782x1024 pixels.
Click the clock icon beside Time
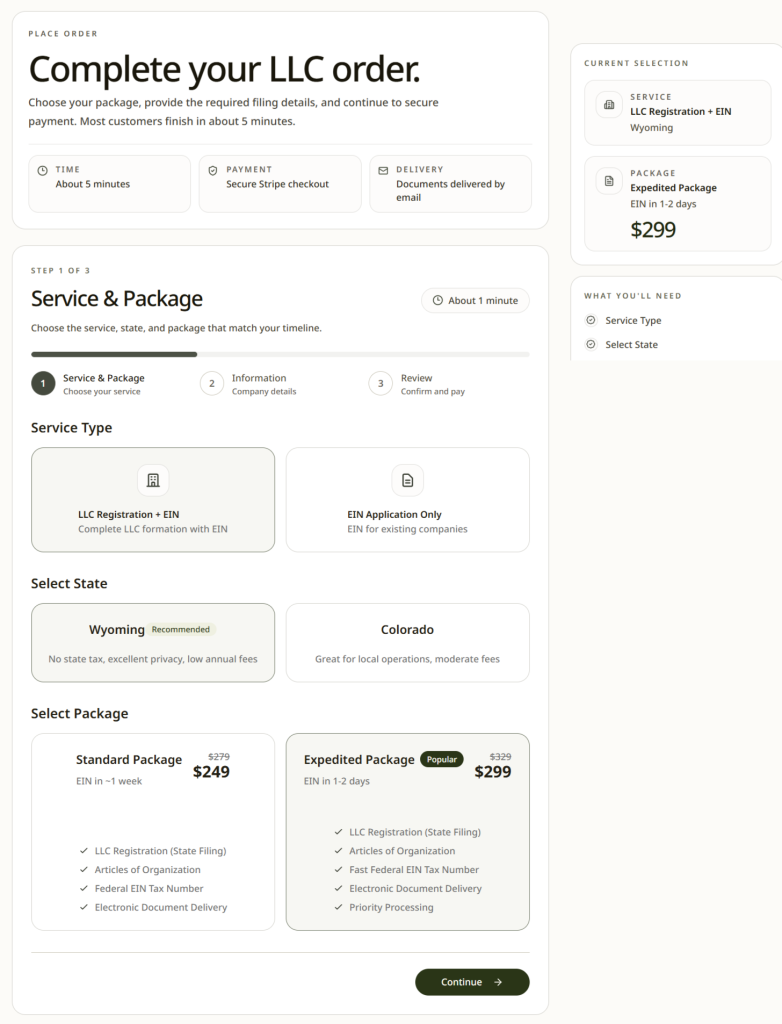[42, 171]
